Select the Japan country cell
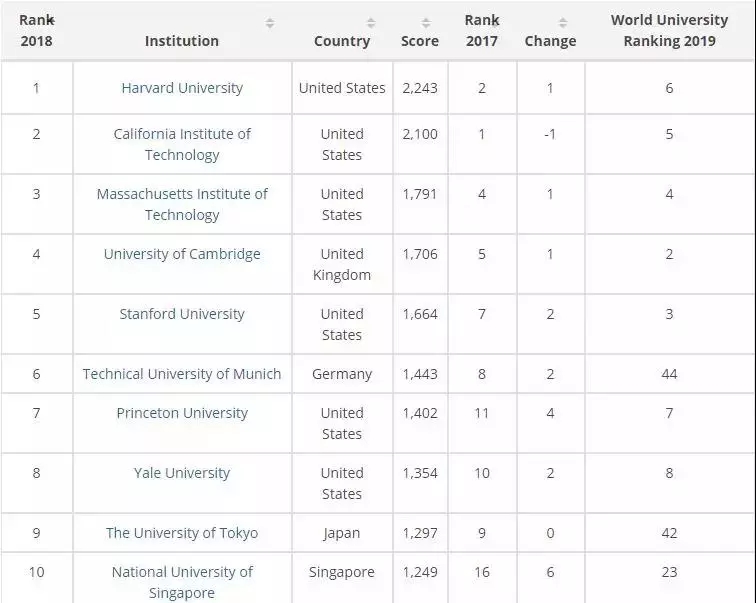756x603 pixels. (342, 533)
